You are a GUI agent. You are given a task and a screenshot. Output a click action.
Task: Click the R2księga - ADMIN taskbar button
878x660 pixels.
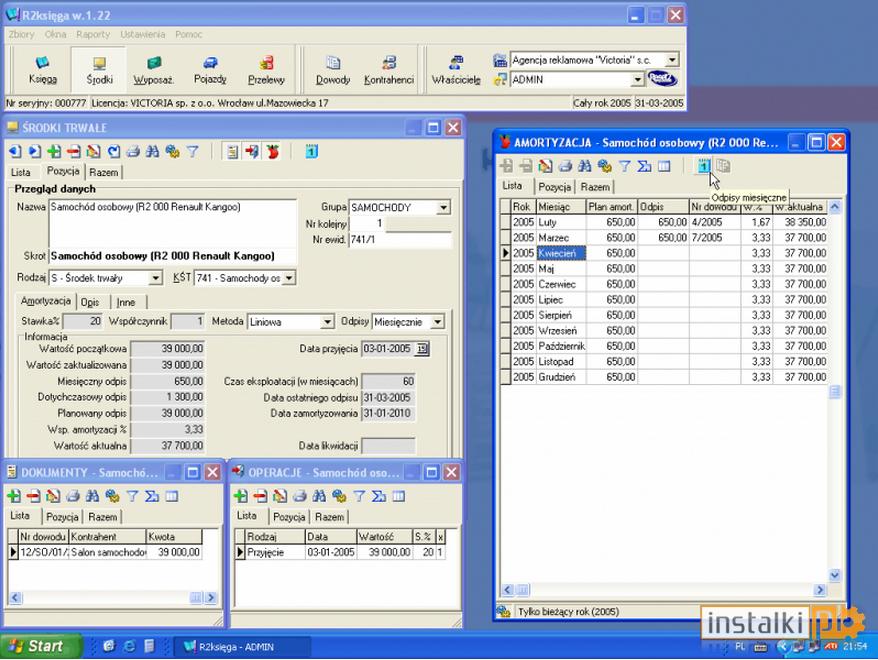tap(242, 647)
